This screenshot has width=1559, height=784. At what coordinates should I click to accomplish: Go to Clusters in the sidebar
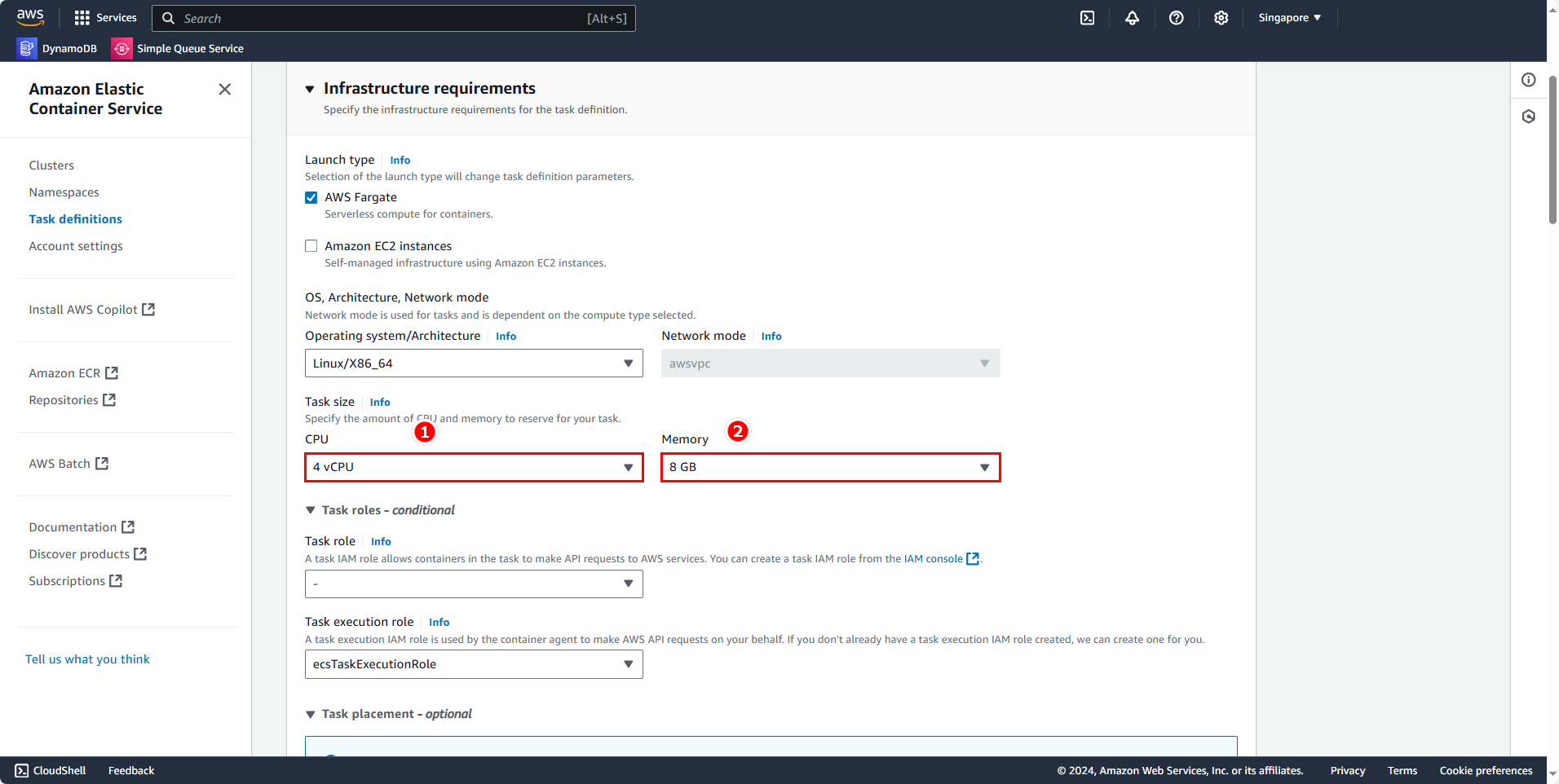point(51,165)
